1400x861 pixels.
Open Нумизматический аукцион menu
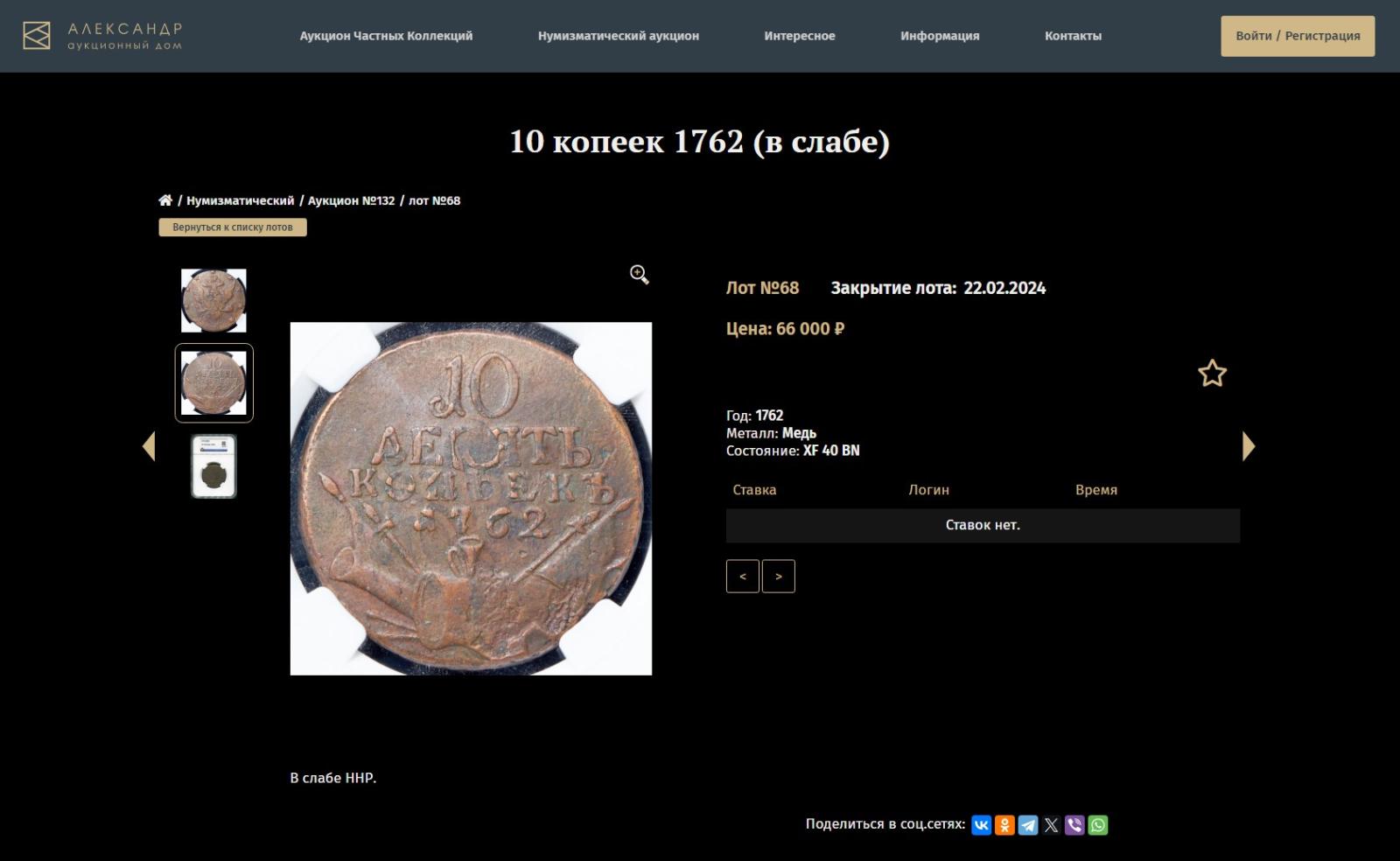click(619, 36)
